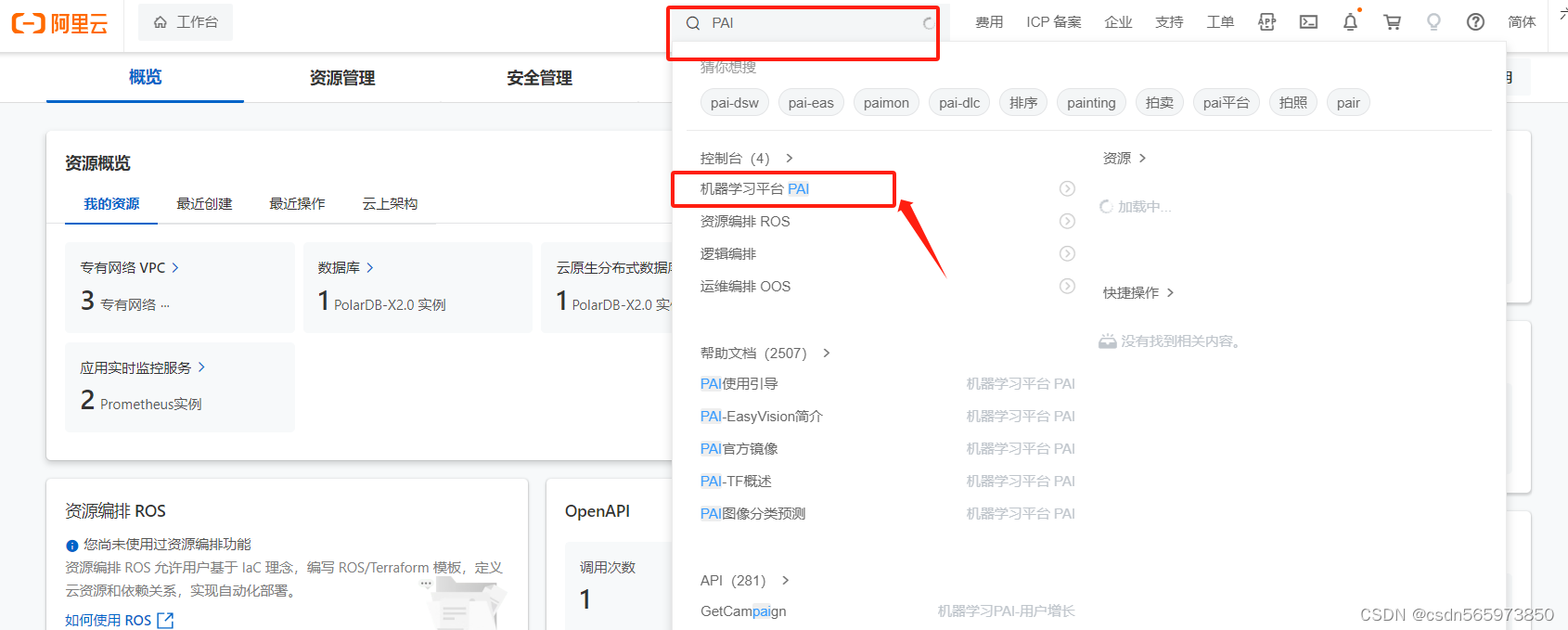
Task: Open 工单 in top navigation
Action: coord(1220,22)
